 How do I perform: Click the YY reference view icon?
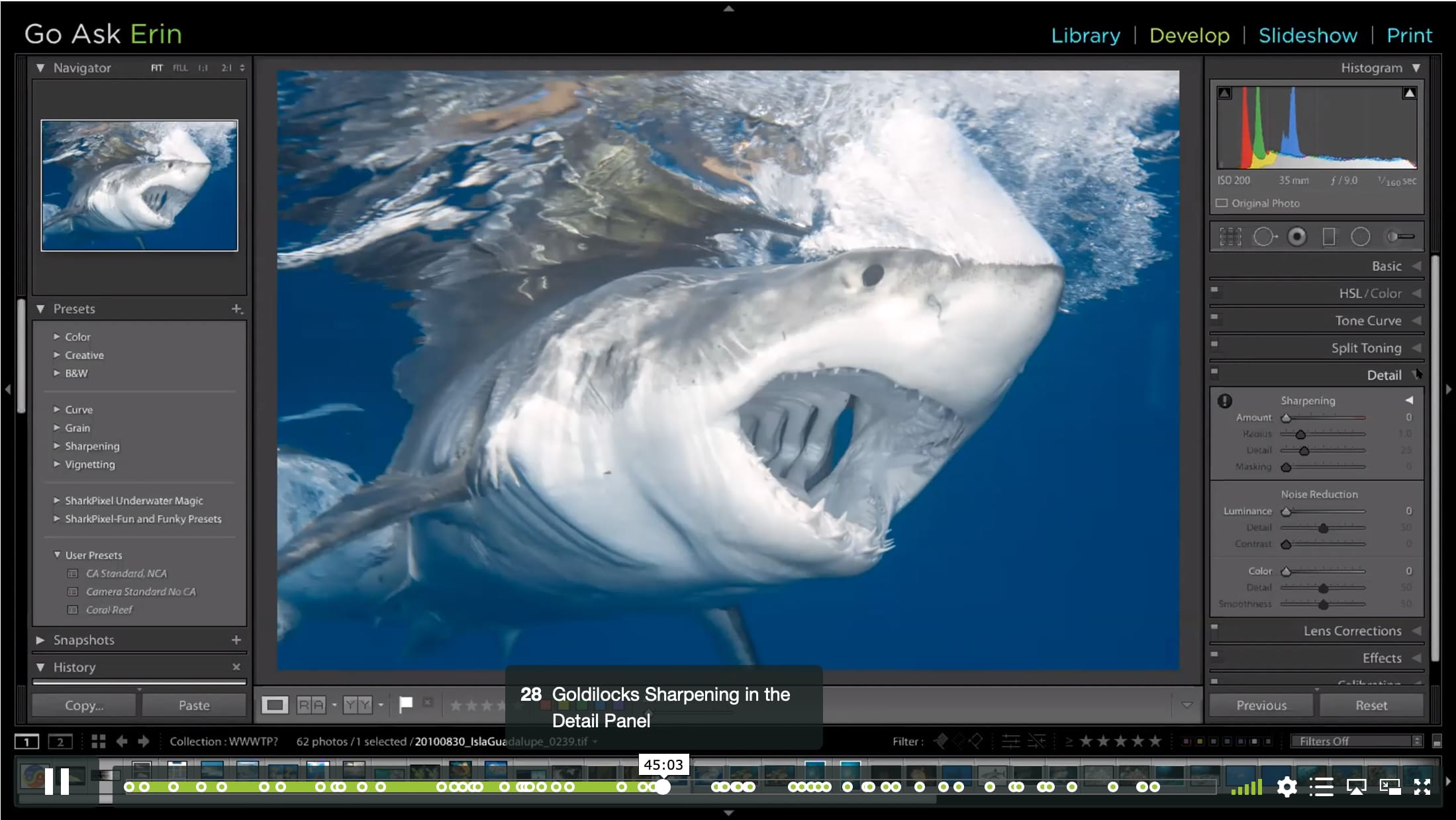[x=358, y=705]
